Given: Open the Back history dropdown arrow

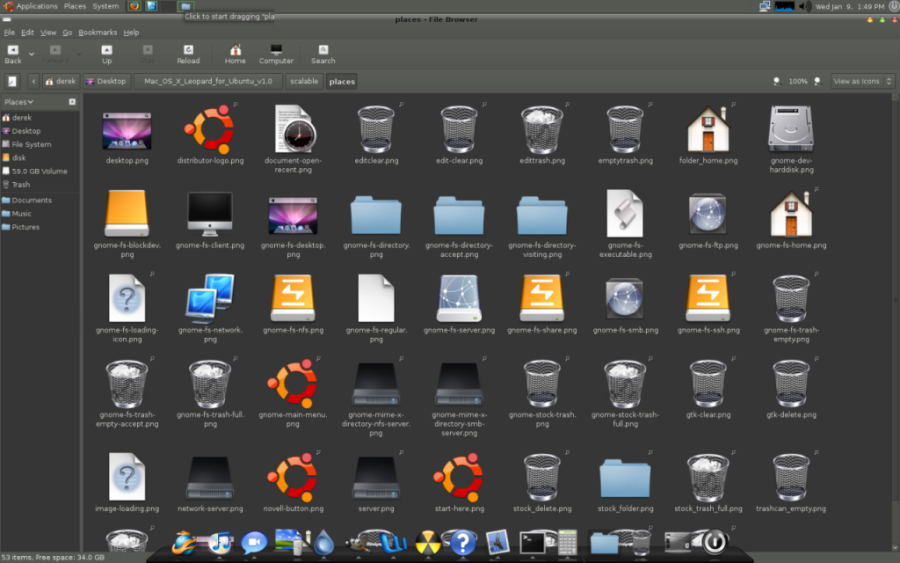Looking at the screenshot, I should point(32,55).
